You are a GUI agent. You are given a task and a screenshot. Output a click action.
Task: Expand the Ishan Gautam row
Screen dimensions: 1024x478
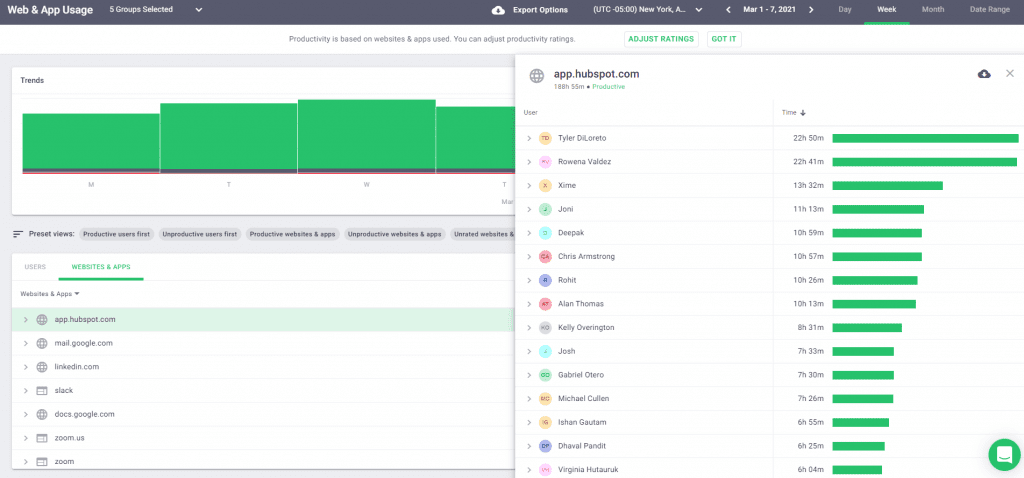529,422
